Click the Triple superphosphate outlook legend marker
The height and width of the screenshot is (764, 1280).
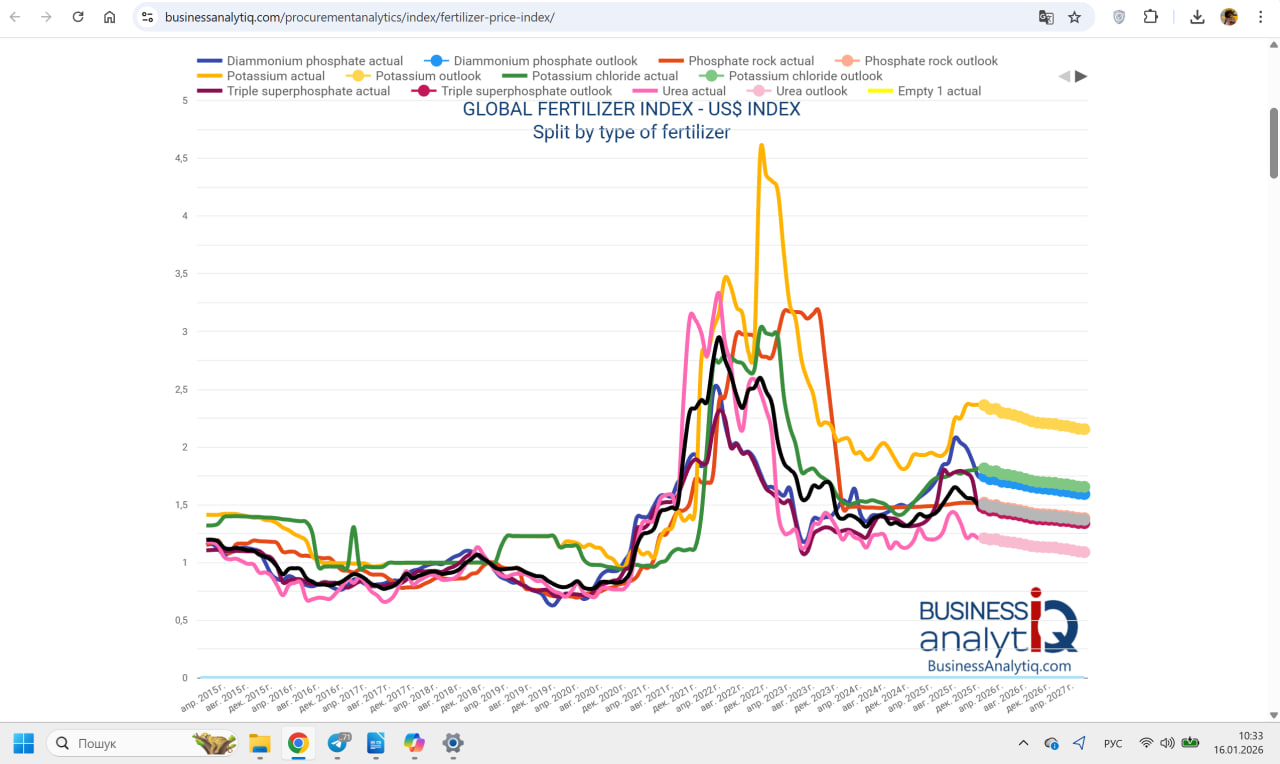pos(425,91)
